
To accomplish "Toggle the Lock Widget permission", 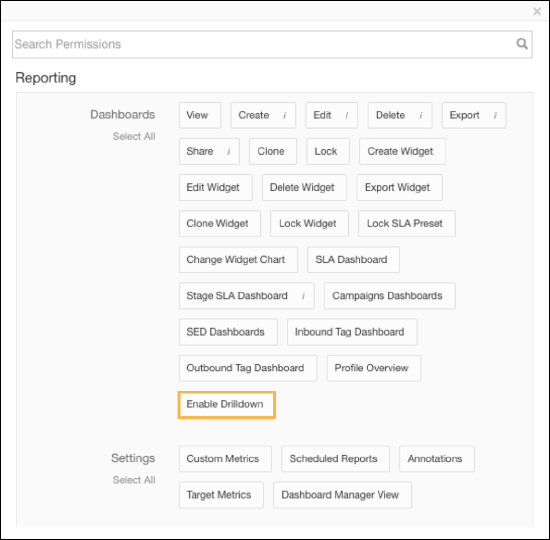I will pos(309,224).
